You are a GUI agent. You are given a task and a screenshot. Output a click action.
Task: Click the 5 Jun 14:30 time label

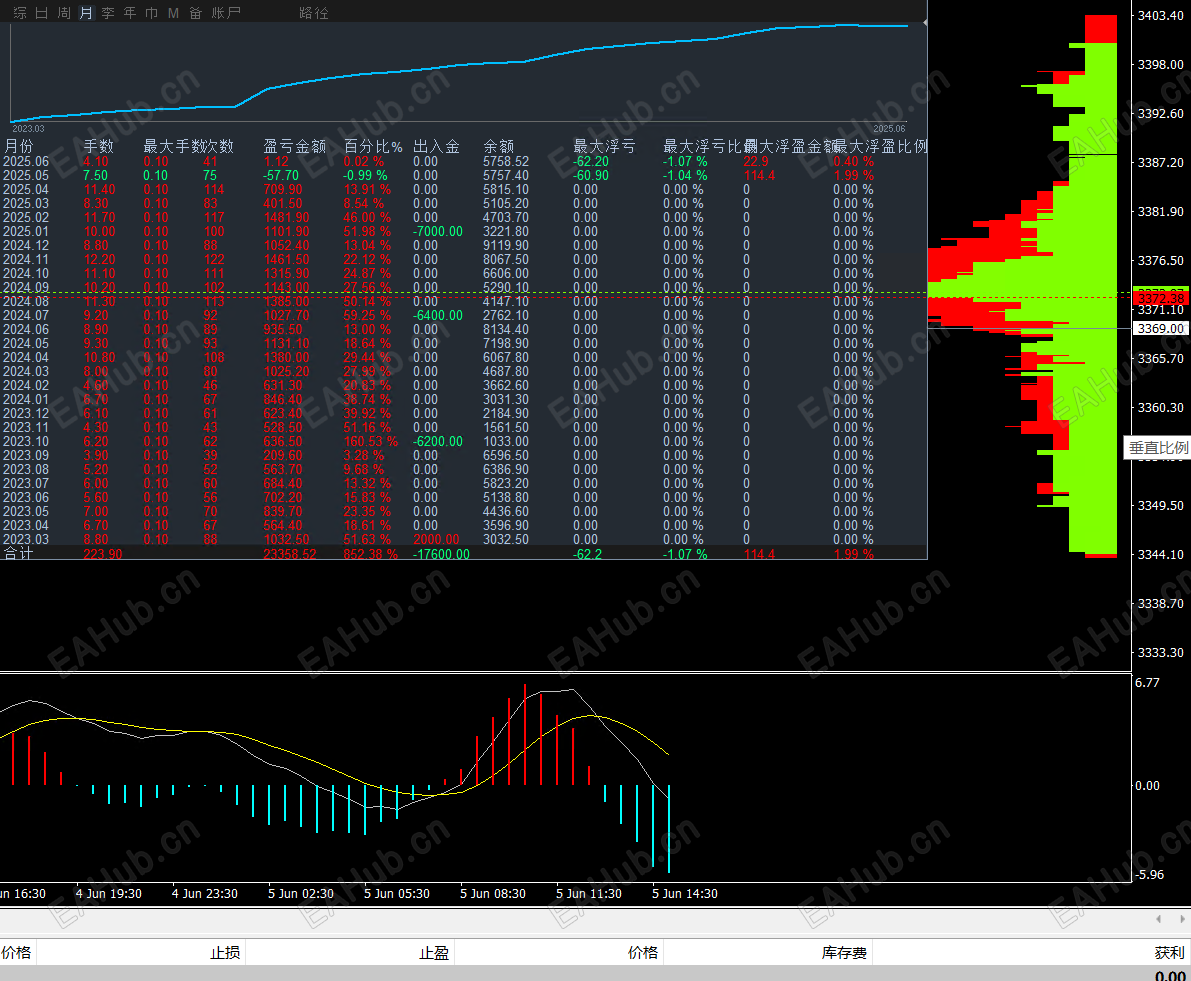[684, 894]
